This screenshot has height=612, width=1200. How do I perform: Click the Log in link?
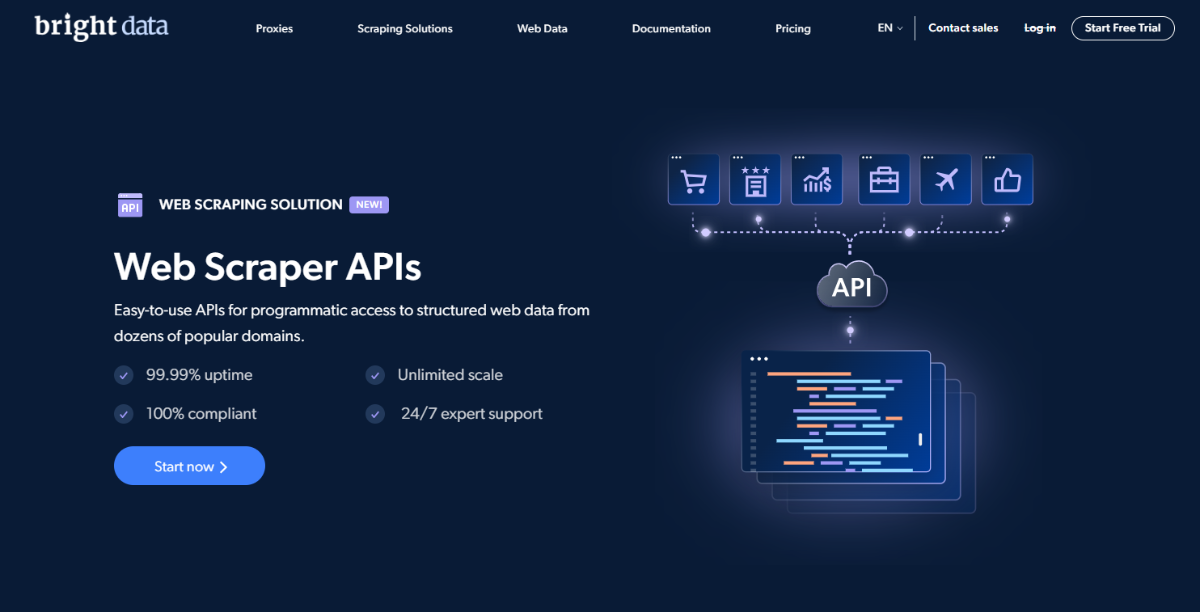pos(1040,28)
